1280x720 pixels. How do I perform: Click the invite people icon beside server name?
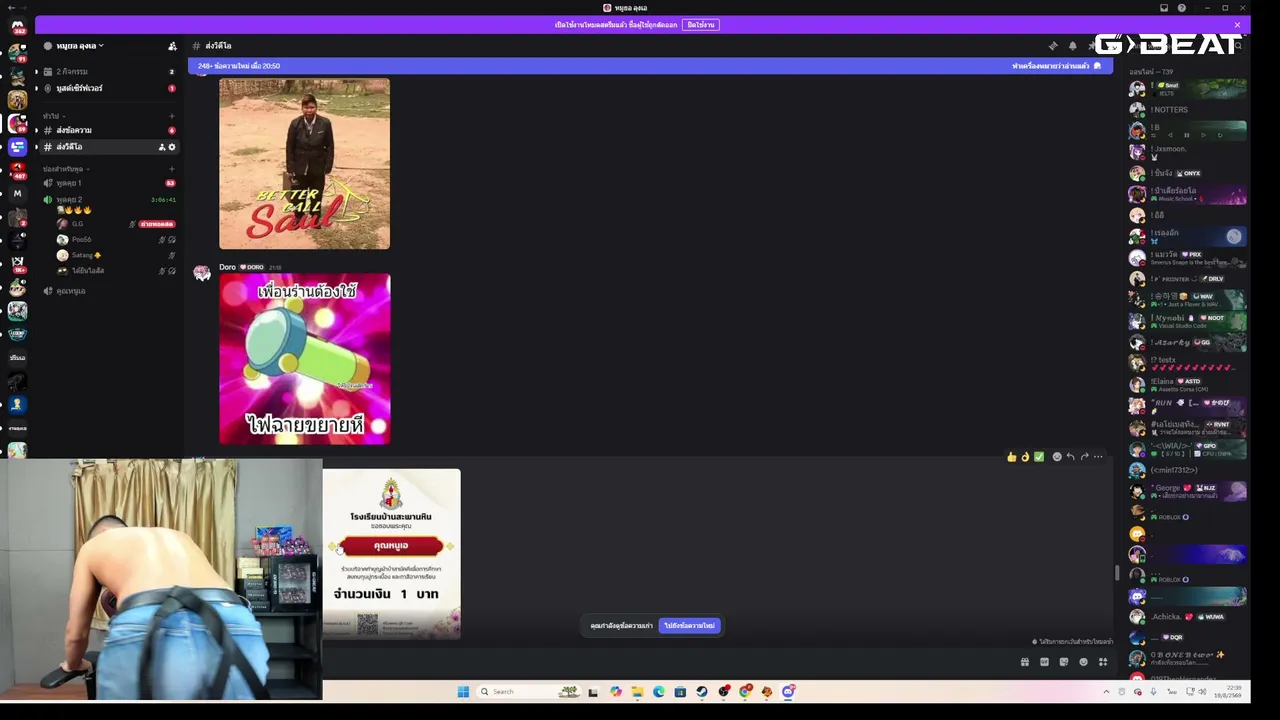point(172,46)
